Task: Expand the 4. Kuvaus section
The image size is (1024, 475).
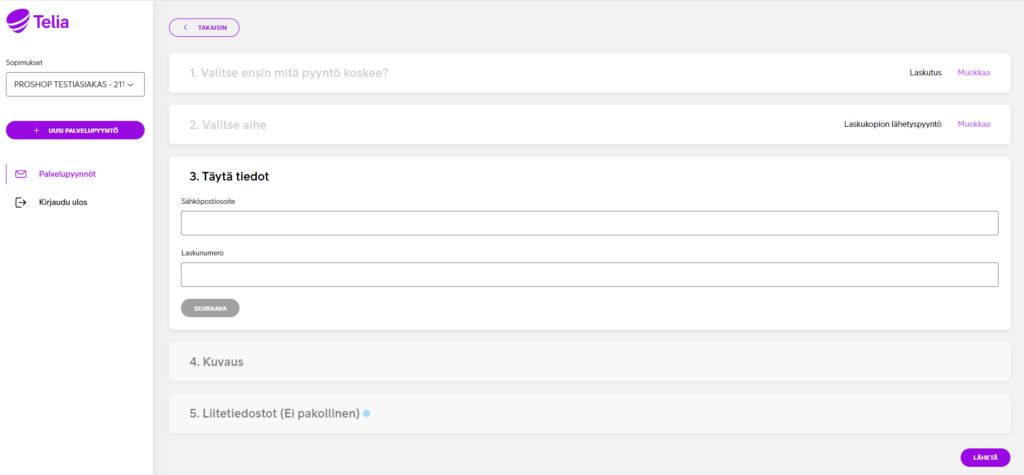Action: tap(589, 361)
